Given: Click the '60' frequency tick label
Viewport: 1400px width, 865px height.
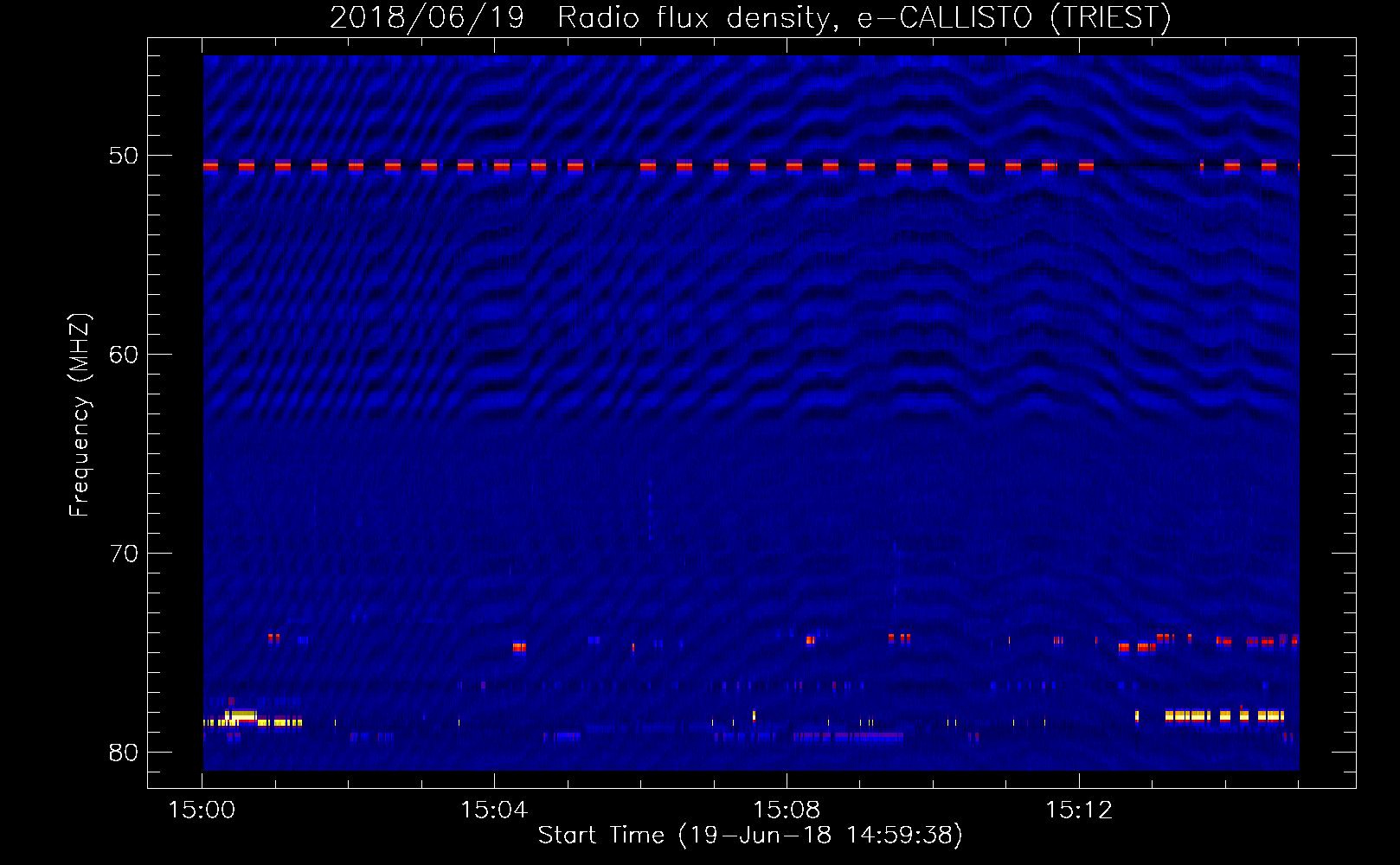Looking at the screenshot, I should tap(124, 355).
